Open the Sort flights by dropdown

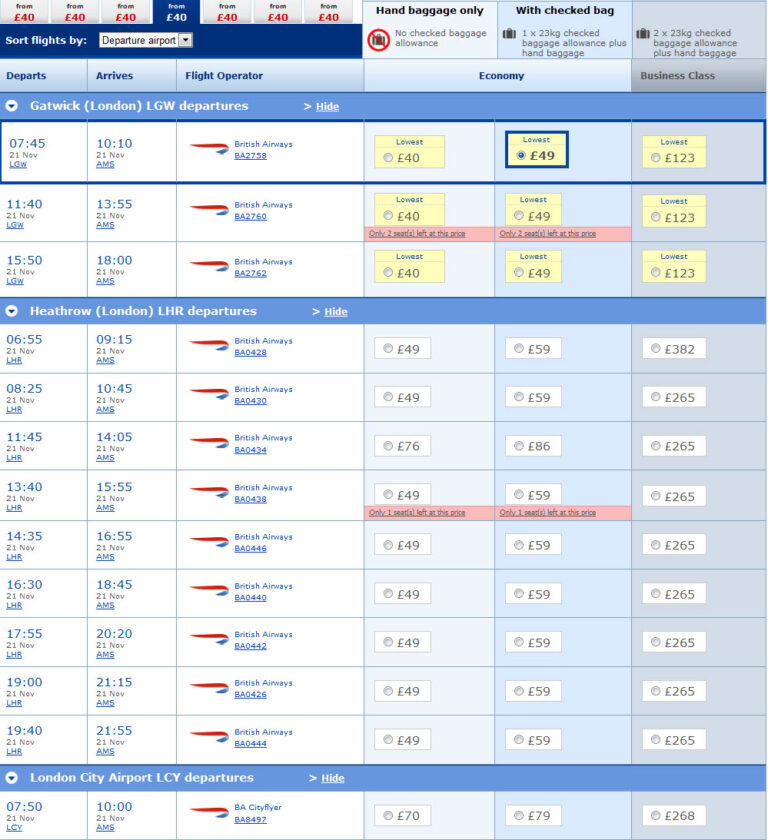click(145, 40)
